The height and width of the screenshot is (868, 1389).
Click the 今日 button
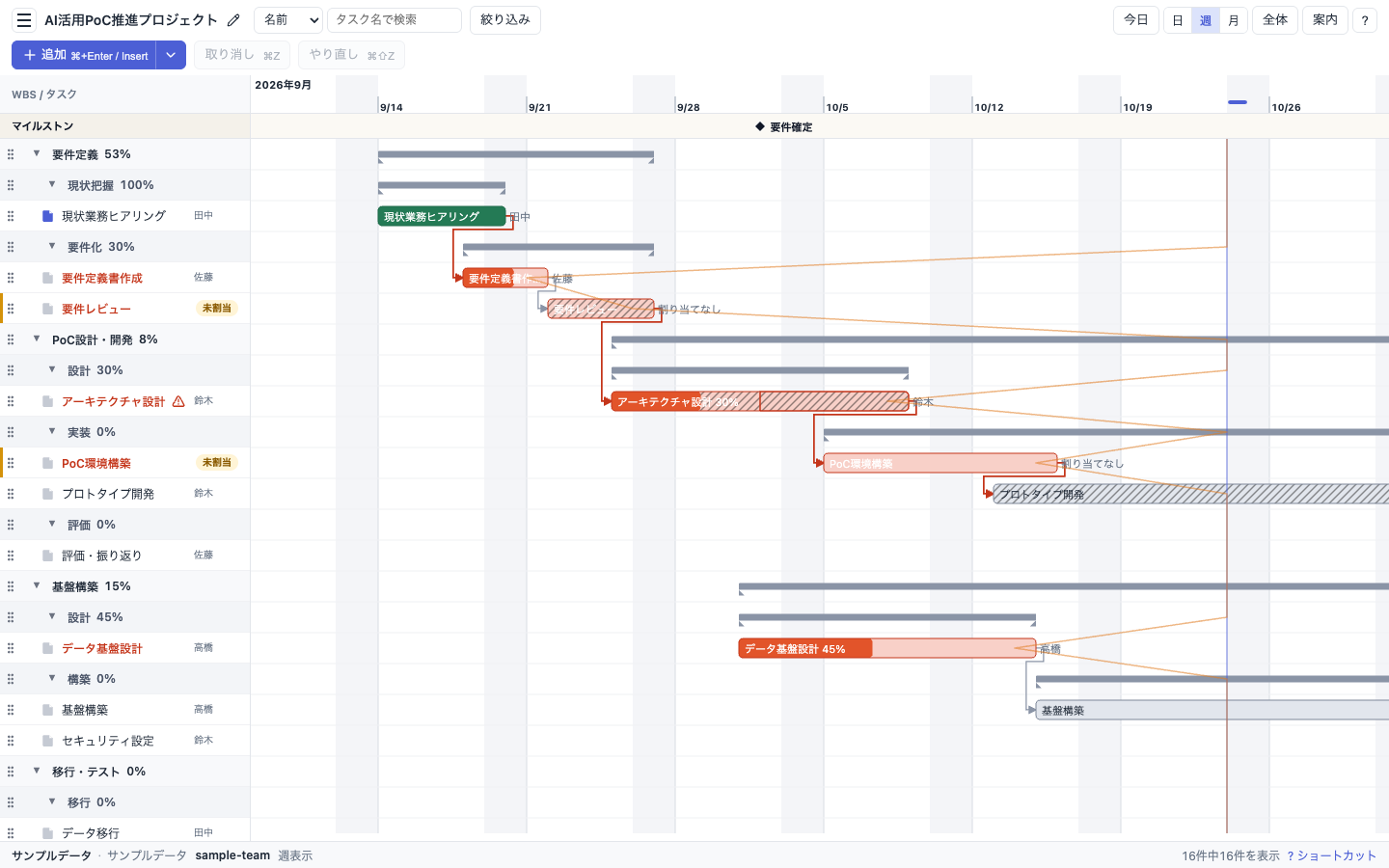coord(1136,20)
